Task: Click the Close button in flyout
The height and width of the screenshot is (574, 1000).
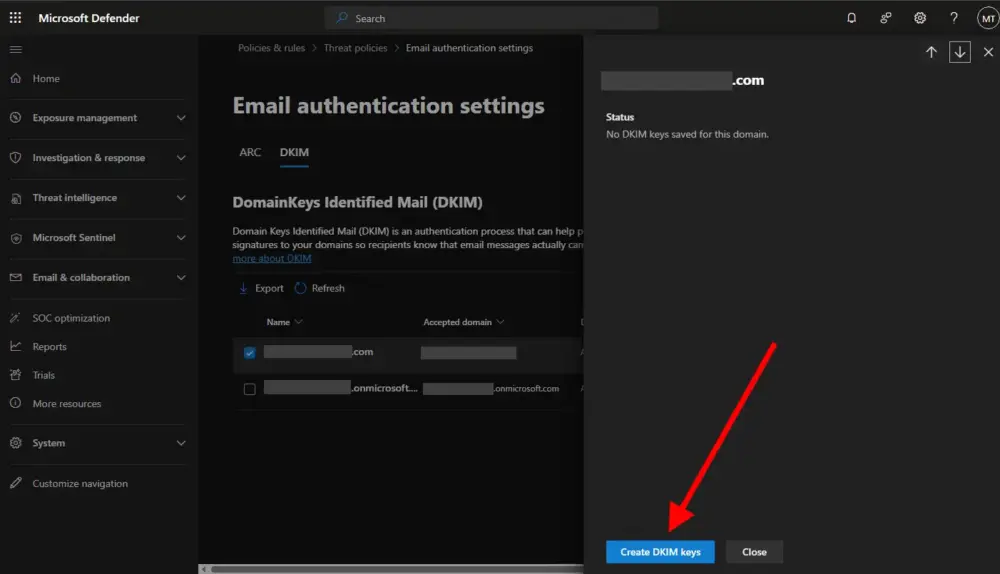Action: click(754, 552)
